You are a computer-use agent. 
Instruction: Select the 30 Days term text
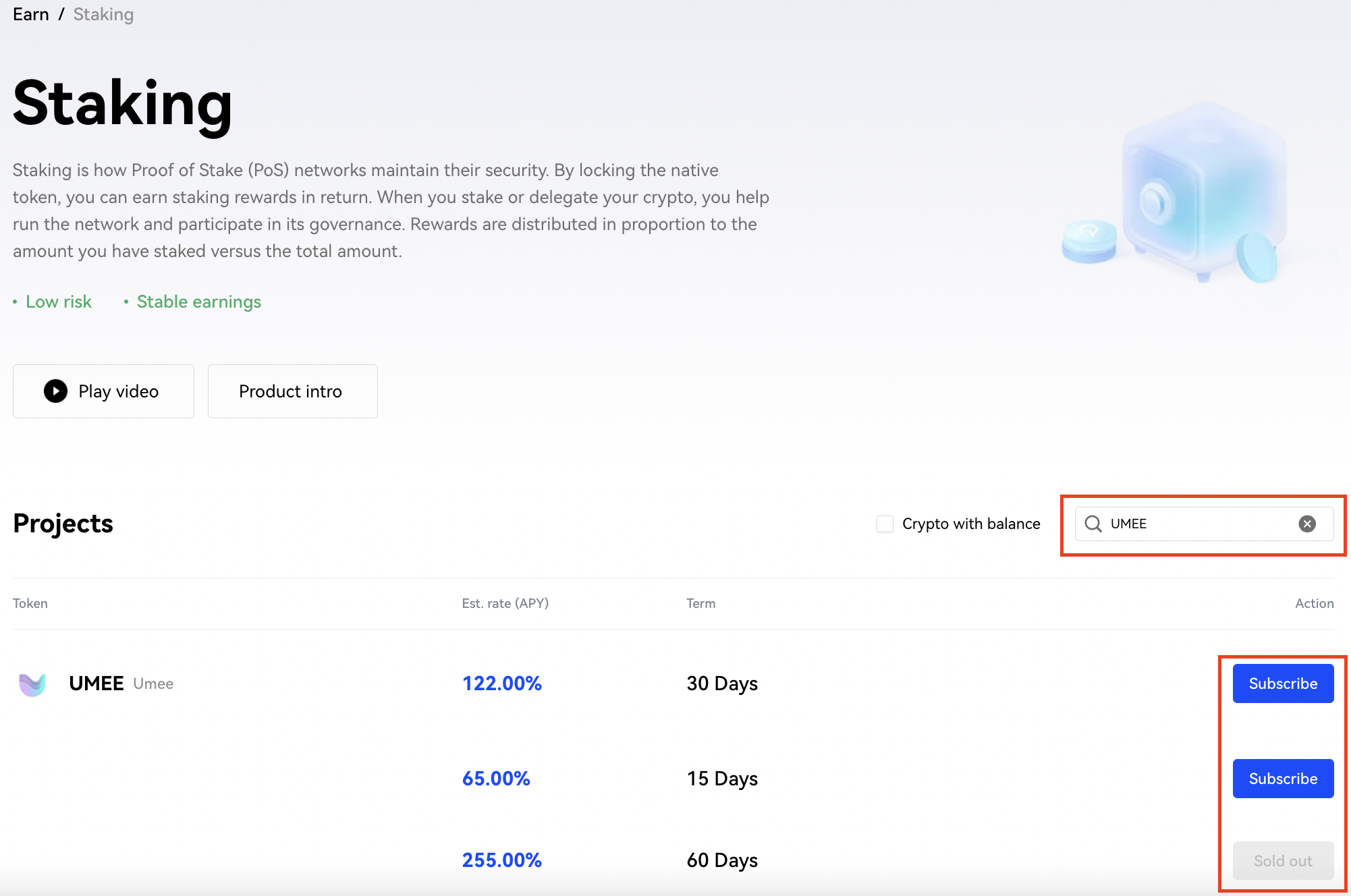pyautogui.click(x=722, y=683)
